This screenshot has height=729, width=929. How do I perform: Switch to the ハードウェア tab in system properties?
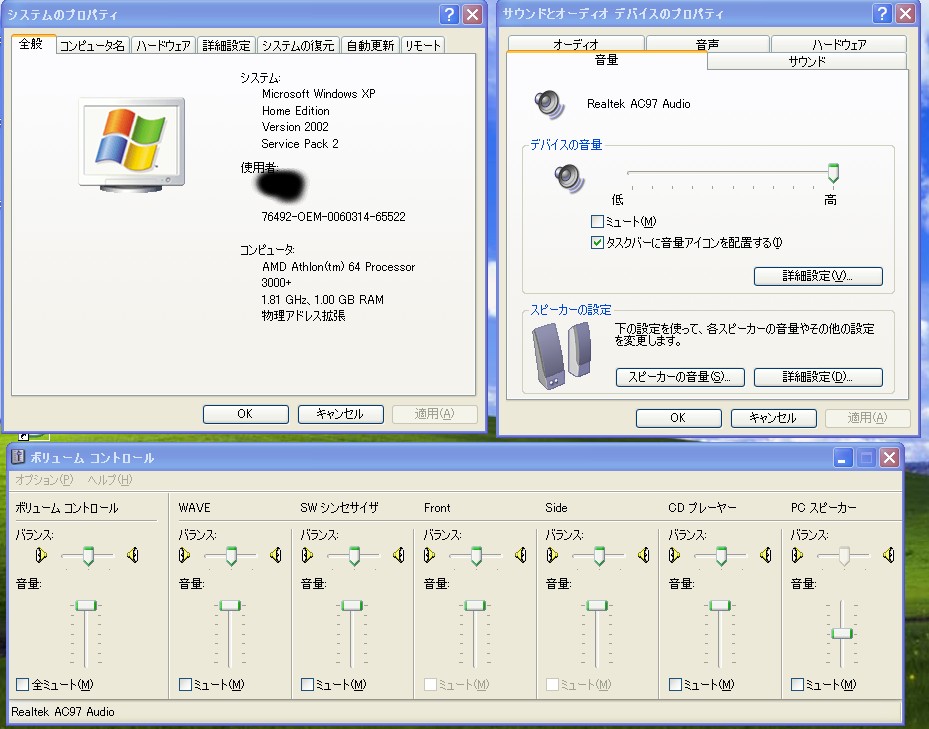point(163,46)
